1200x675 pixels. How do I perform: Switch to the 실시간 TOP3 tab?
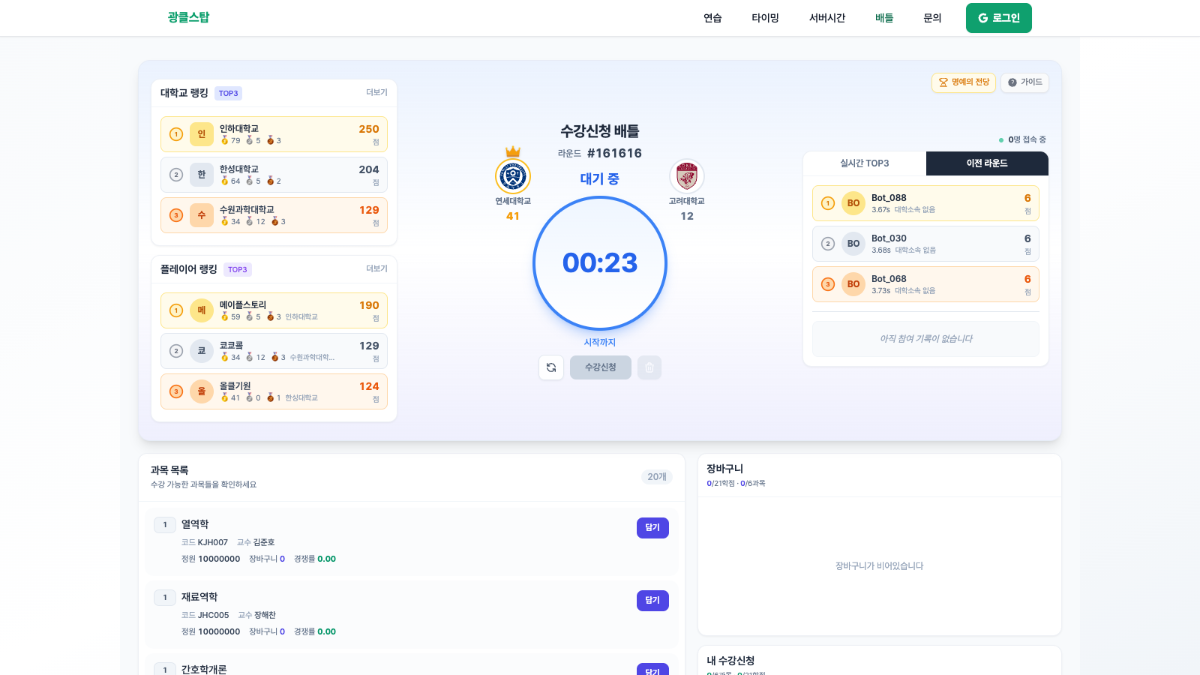click(865, 164)
